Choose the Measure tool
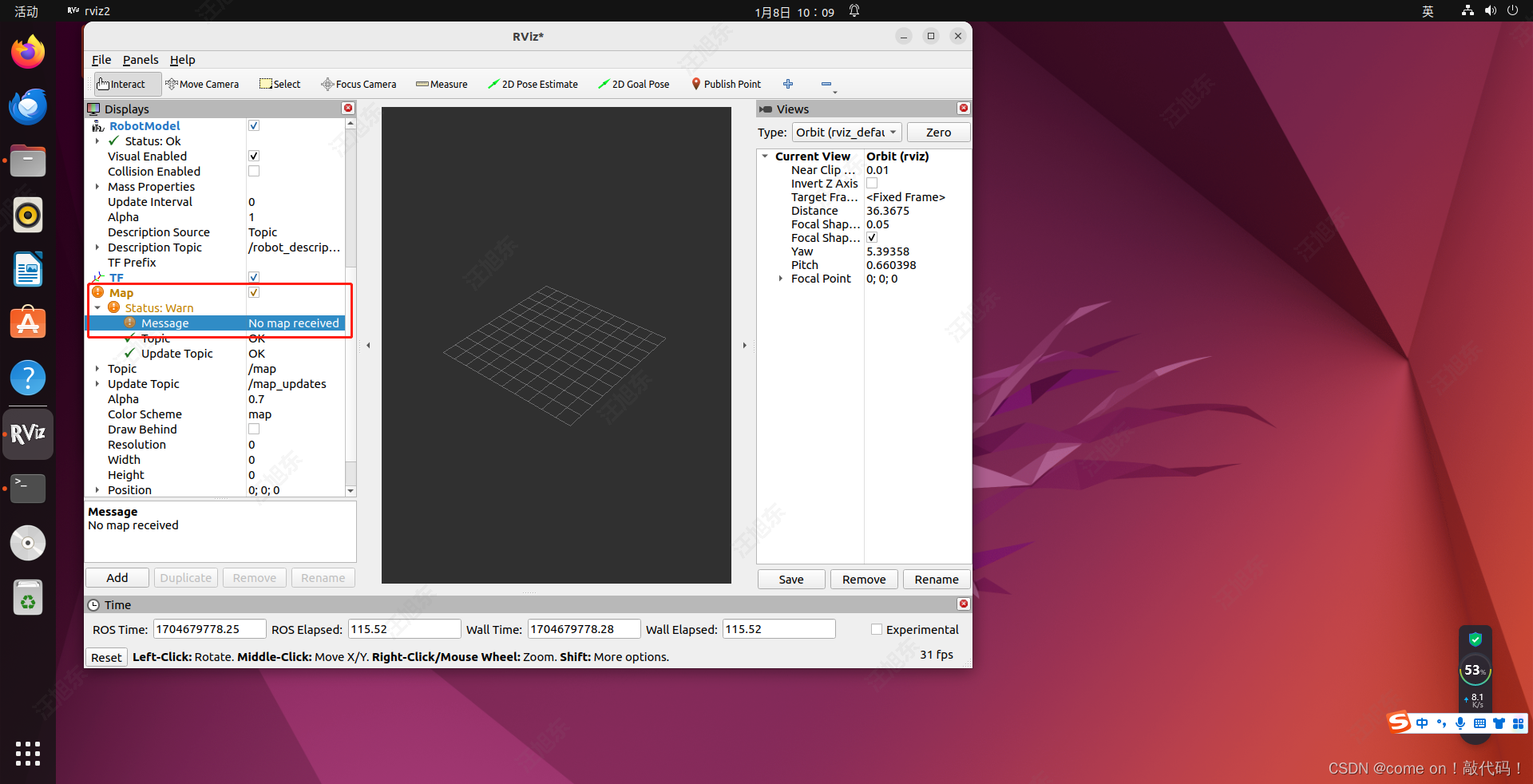Viewport: 1533px width, 784px height. click(x=441, y=84)
